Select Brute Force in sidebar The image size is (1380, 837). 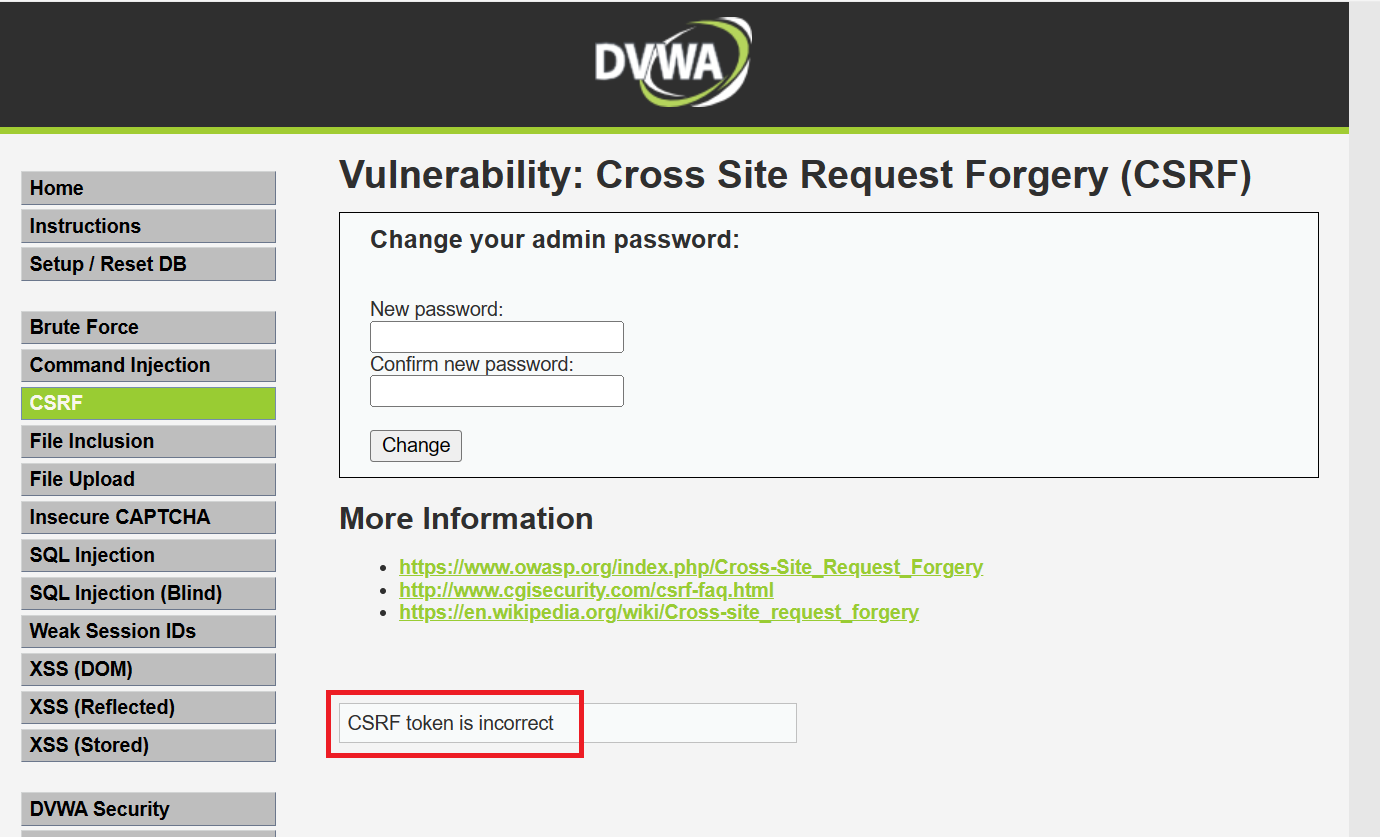click(x=148, y=327)
